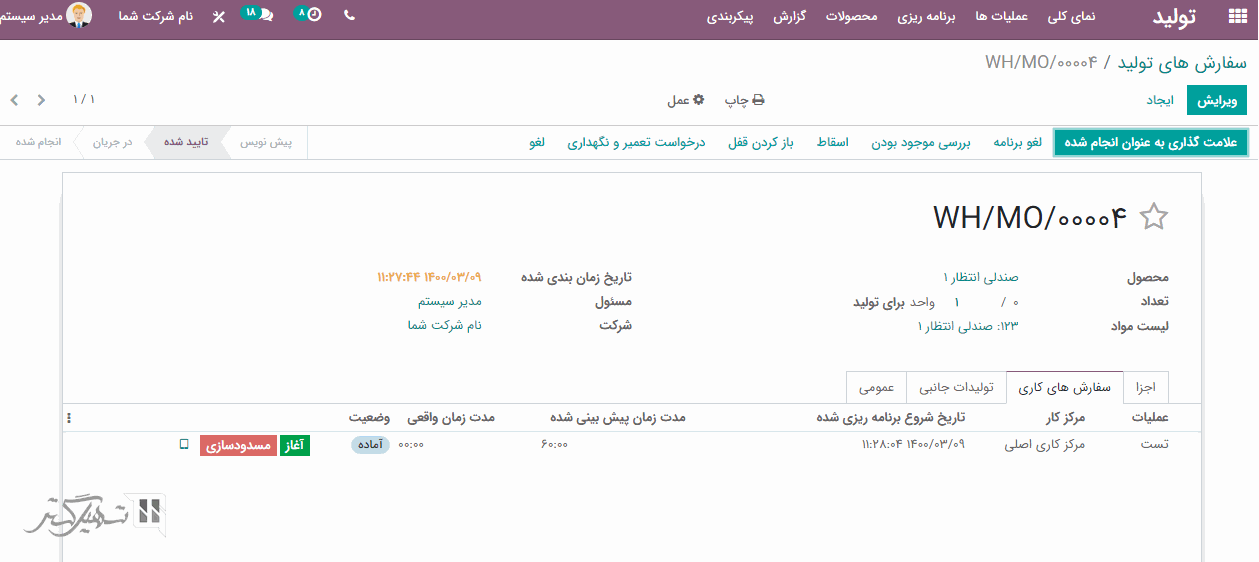Screen dimensions: 1259x562
Task: Click the debug tools wrench icon
Action: tap(219, 17)
